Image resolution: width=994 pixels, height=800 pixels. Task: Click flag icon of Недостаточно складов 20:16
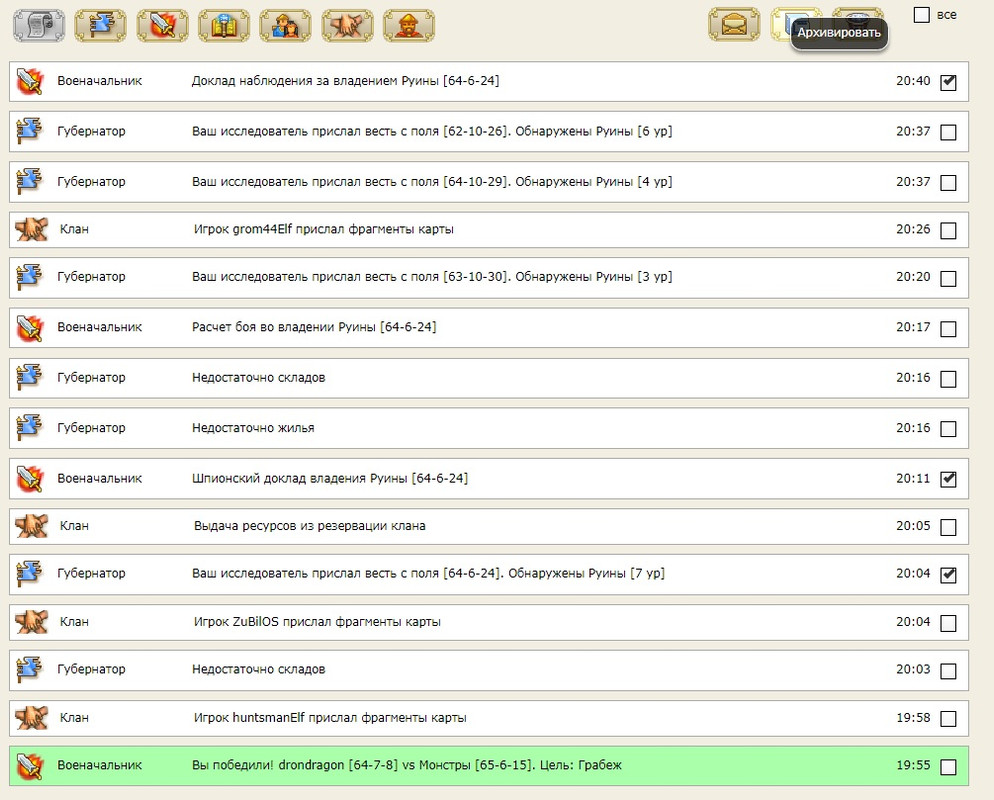(29, 377)
